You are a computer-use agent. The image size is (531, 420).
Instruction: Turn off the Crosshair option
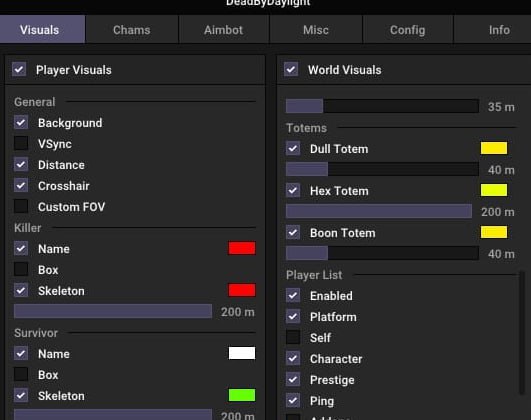pos(21,185)
